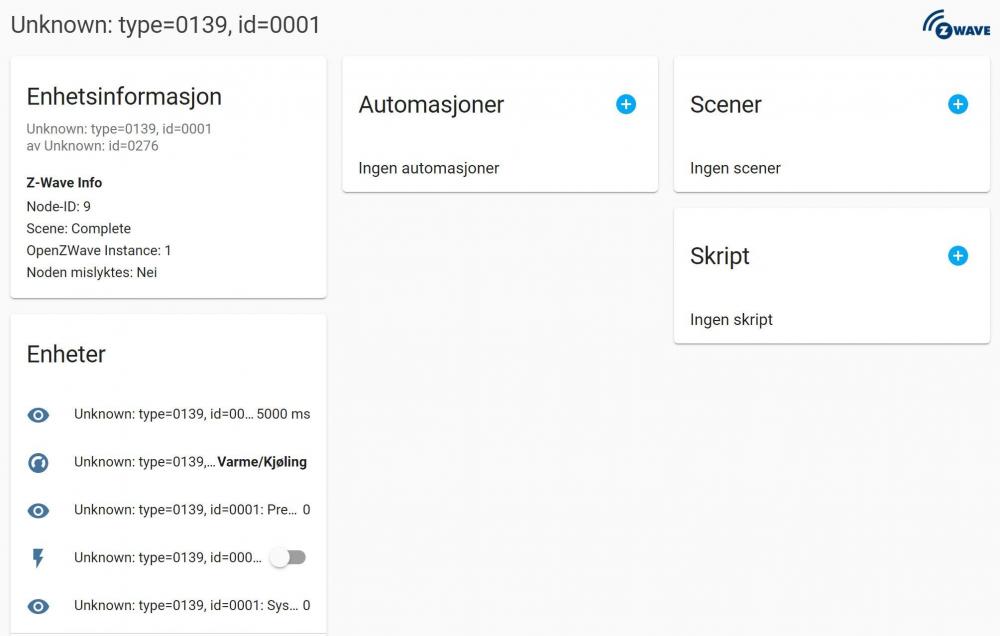Open the entity showing 5000 ms value
The width and height of the screenshot is (1000, 636).
coord(191,414)
